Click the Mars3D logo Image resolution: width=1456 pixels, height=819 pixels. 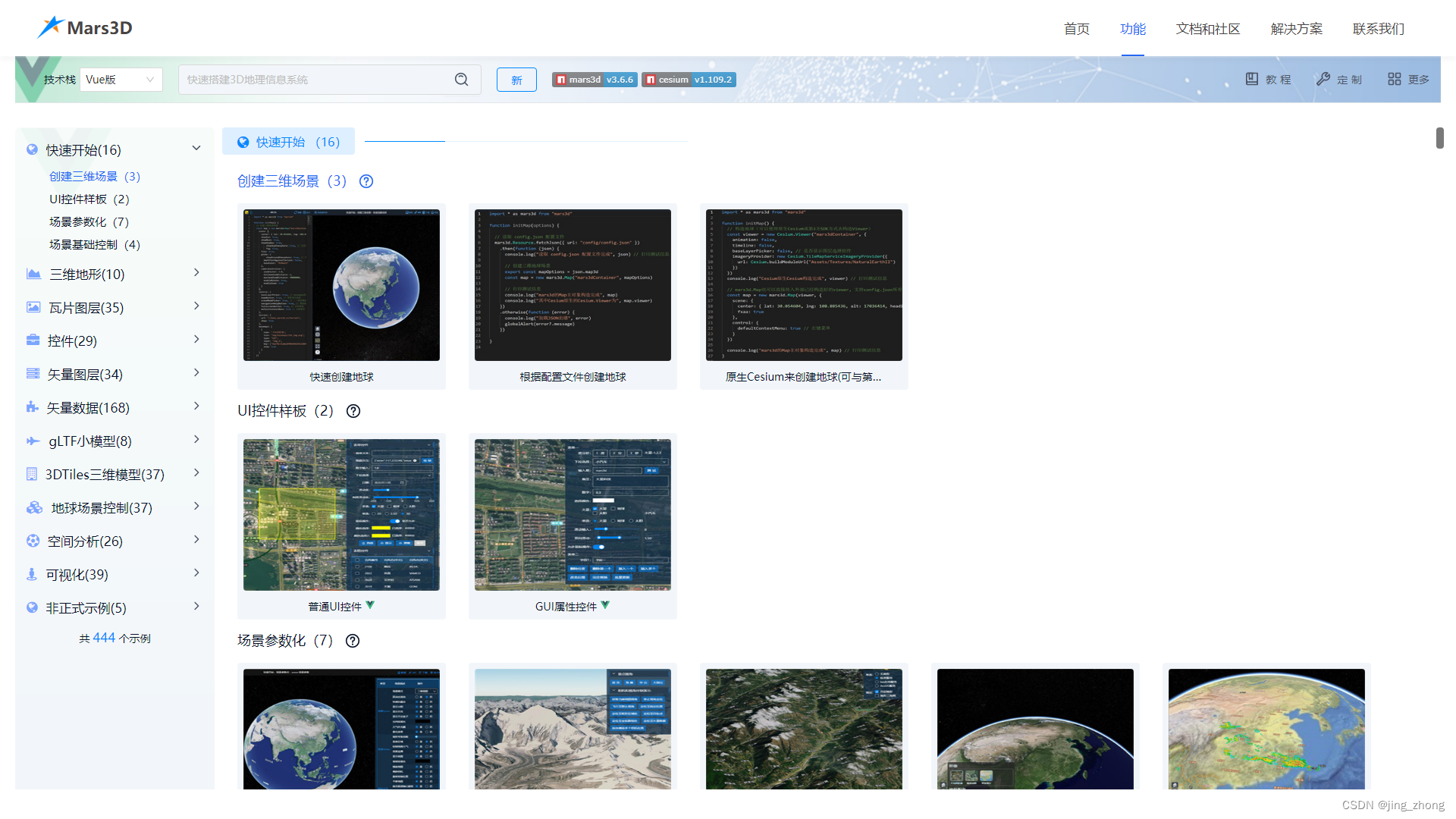[x=85, y=28]
